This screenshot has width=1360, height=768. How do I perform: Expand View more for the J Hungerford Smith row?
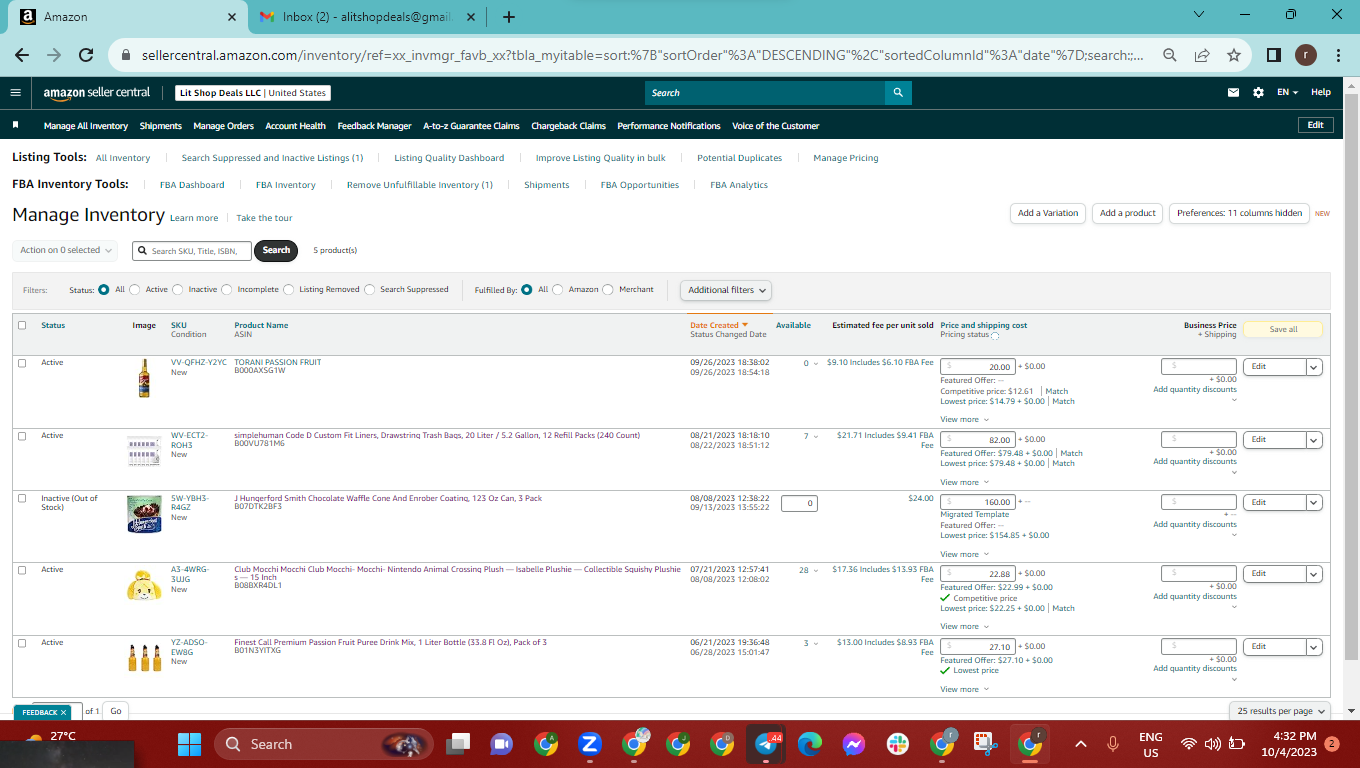964,554
